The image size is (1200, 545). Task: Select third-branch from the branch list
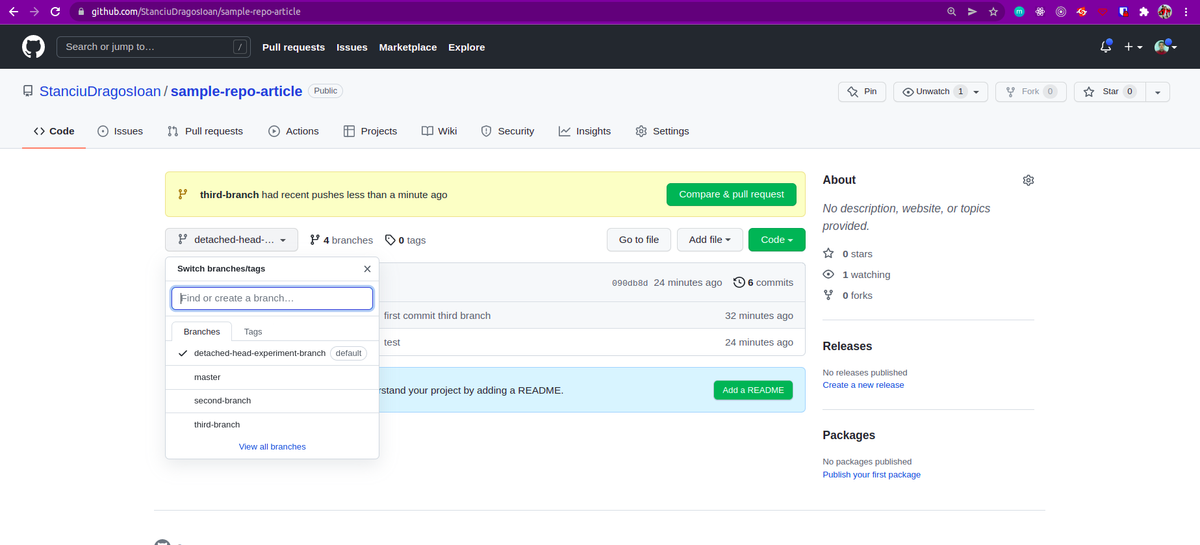(x=217, y=425)
